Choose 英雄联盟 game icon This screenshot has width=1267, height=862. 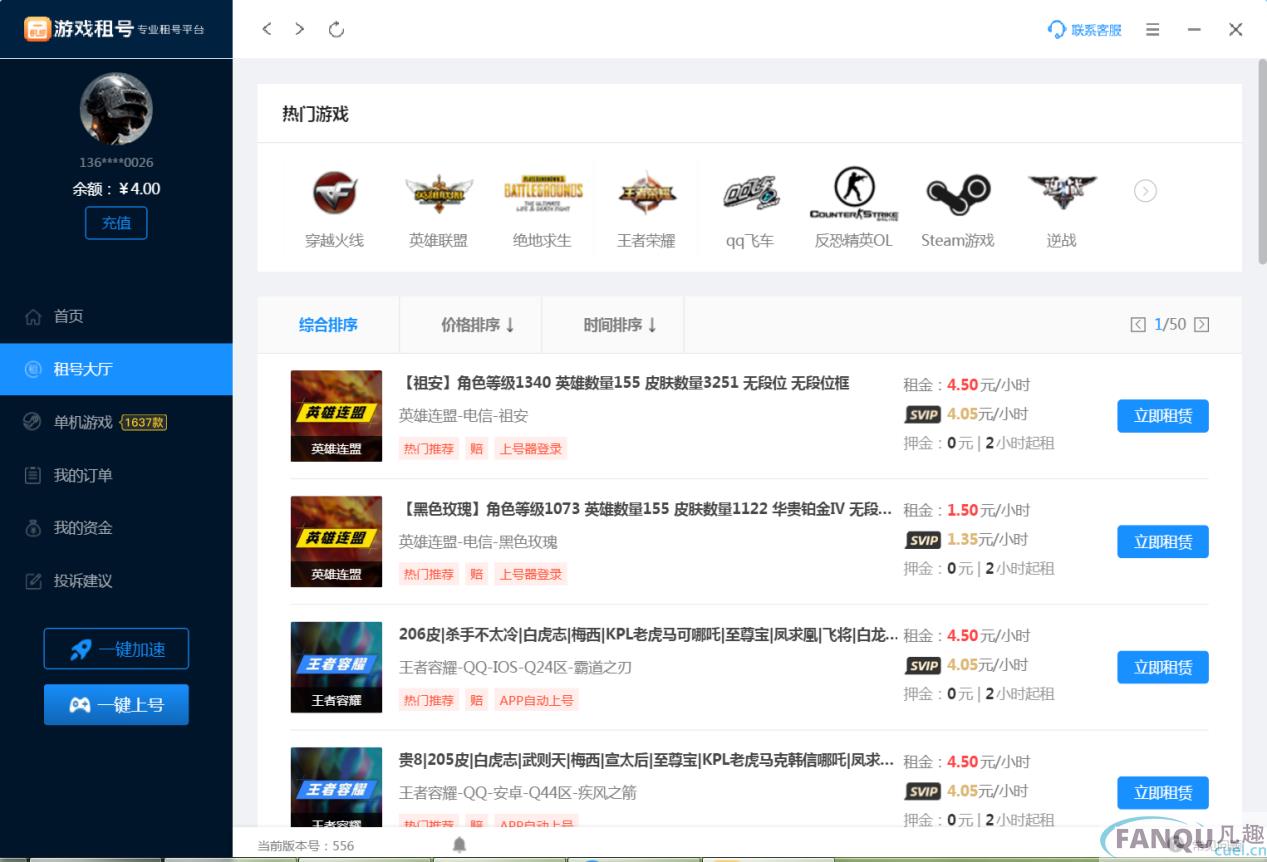click(438, 209)
